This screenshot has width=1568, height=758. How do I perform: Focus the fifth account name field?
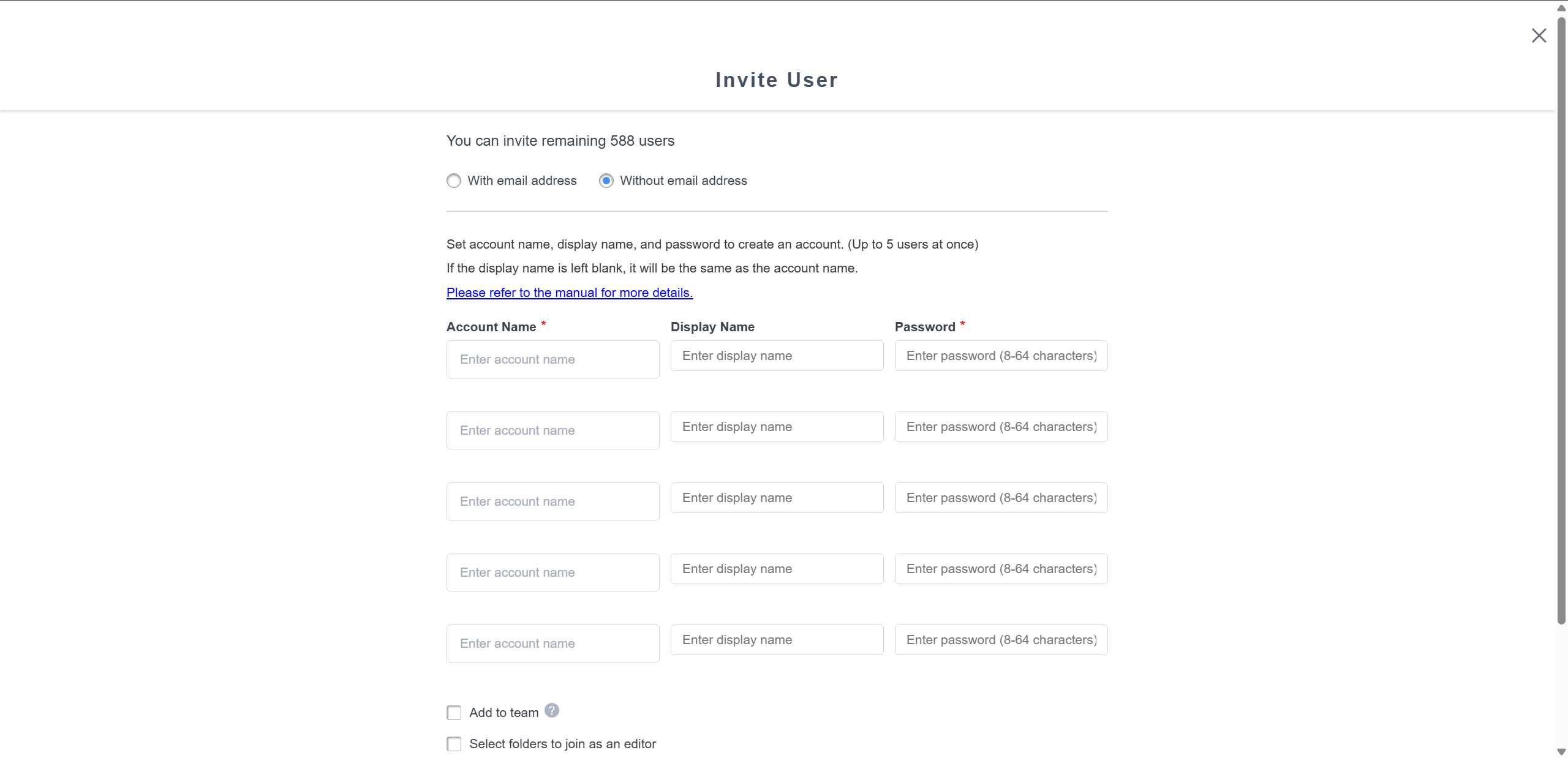pos(552,644)
